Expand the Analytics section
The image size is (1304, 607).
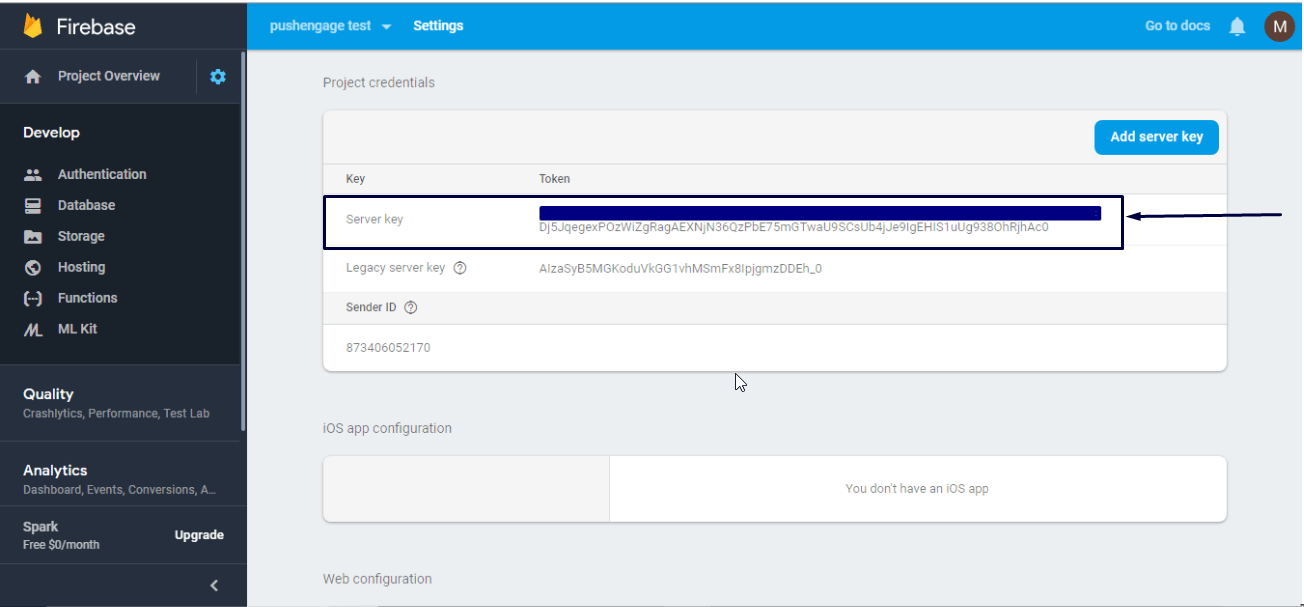click(55, 470)
